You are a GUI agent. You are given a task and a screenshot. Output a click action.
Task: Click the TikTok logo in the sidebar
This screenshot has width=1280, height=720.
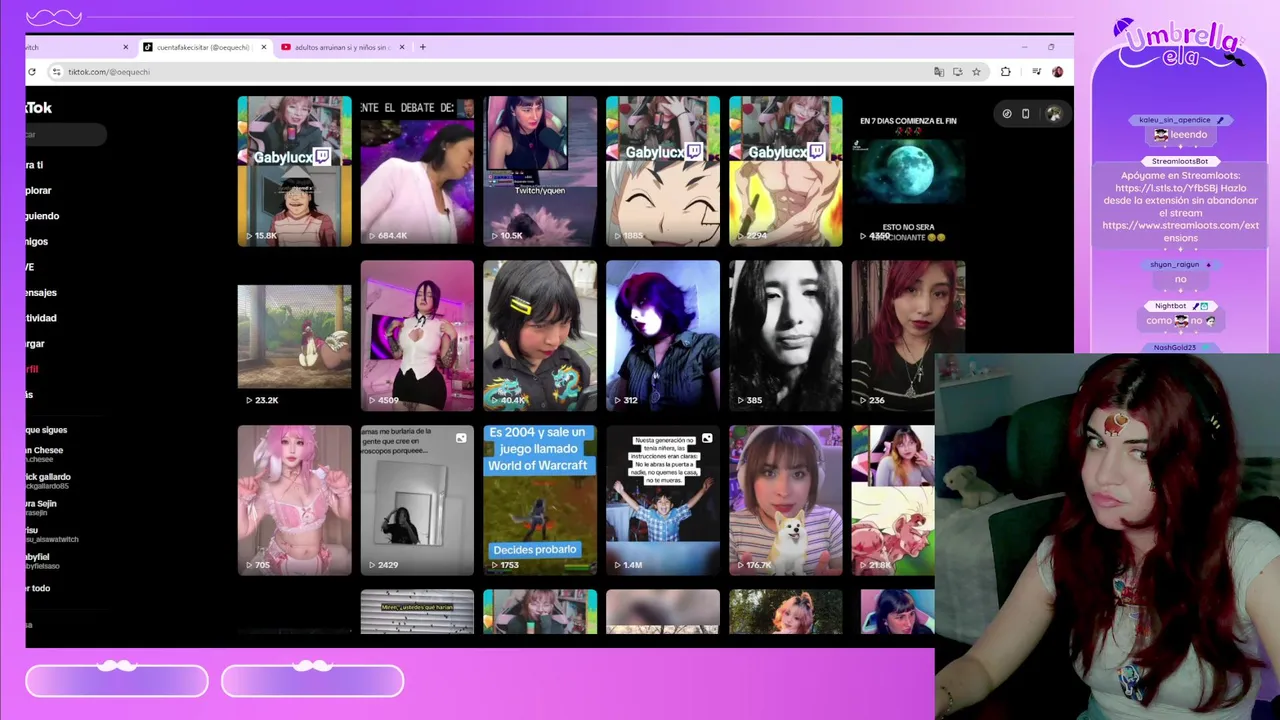(39, 107)
